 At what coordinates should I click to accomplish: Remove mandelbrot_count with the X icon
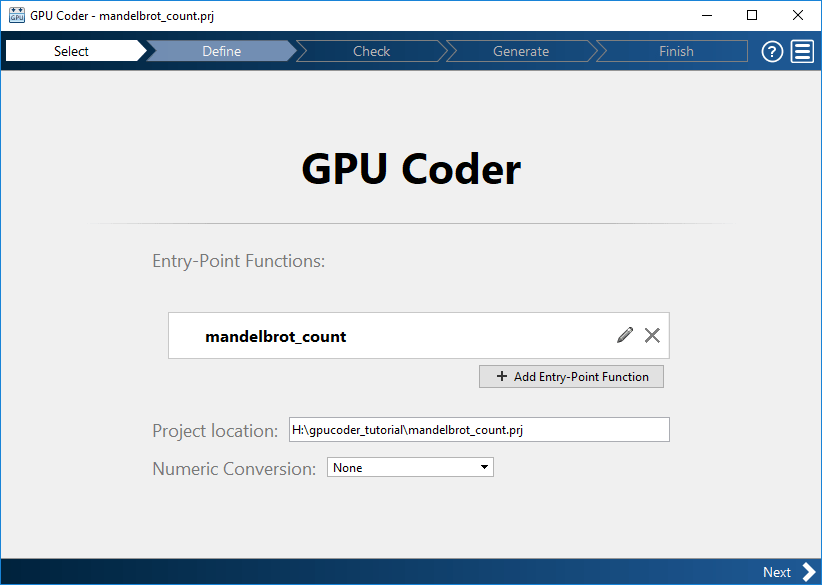point(652,335)
